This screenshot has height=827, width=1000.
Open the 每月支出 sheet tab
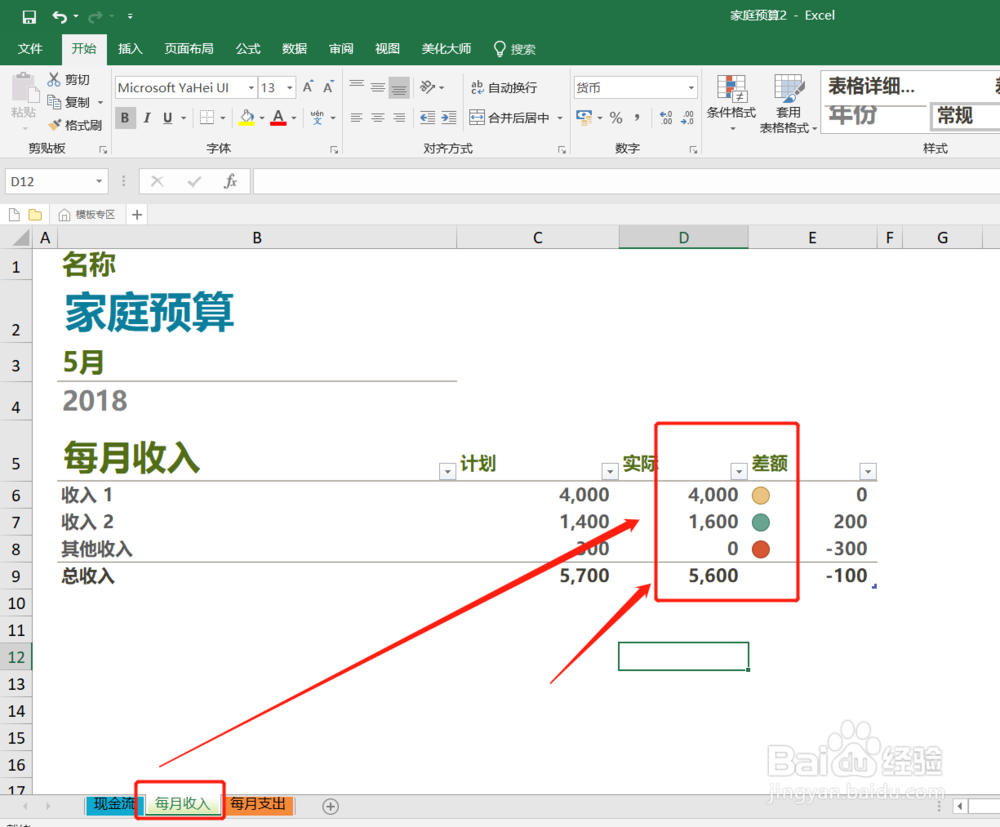[258, 805]
